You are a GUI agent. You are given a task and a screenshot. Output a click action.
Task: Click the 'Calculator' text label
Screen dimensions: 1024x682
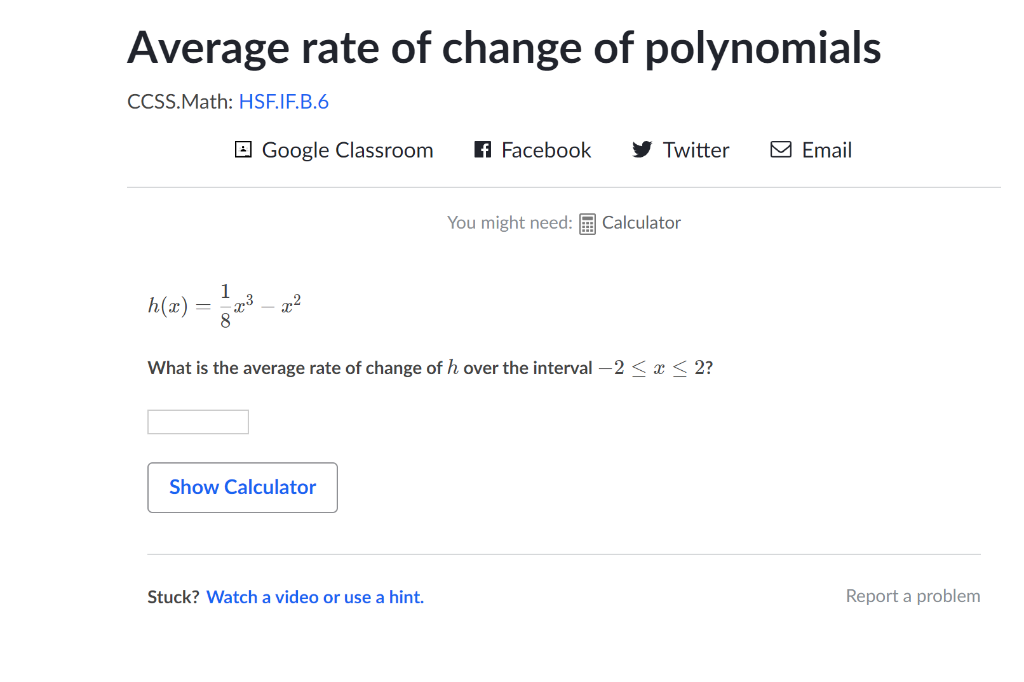click(x=641, y=222)
